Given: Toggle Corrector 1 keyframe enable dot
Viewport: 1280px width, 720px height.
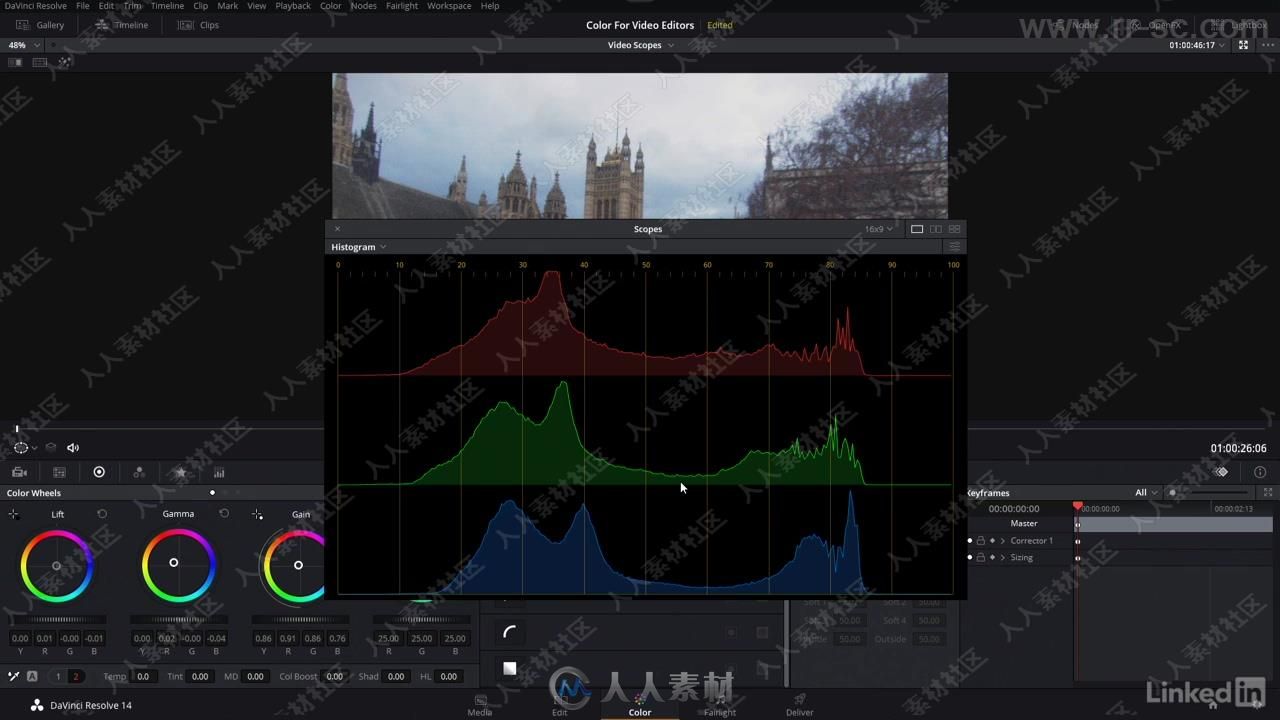Looking at the screenshot, I should pyautogui.click(x=969, y=541).
